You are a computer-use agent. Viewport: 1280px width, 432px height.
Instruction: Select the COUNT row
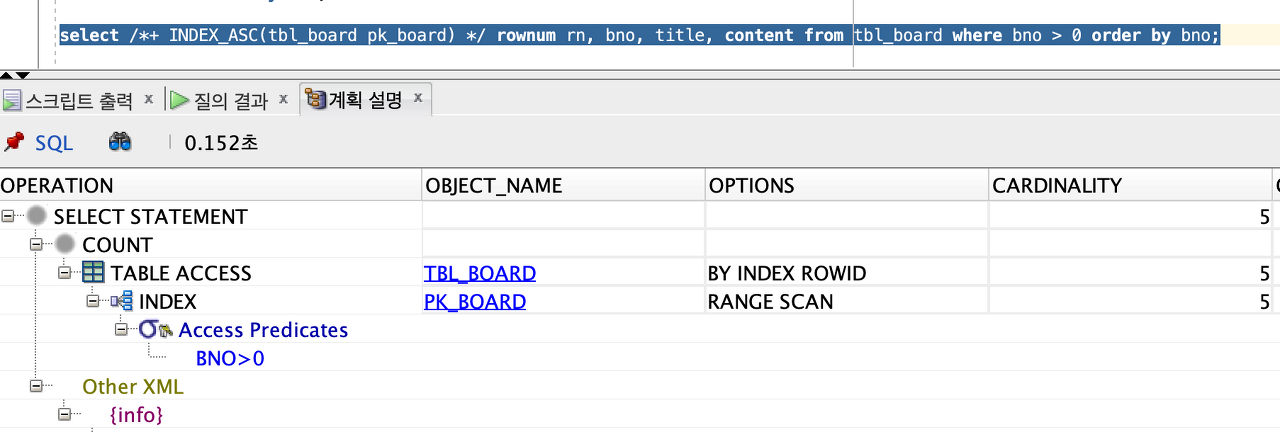click(x=640, y=244)
